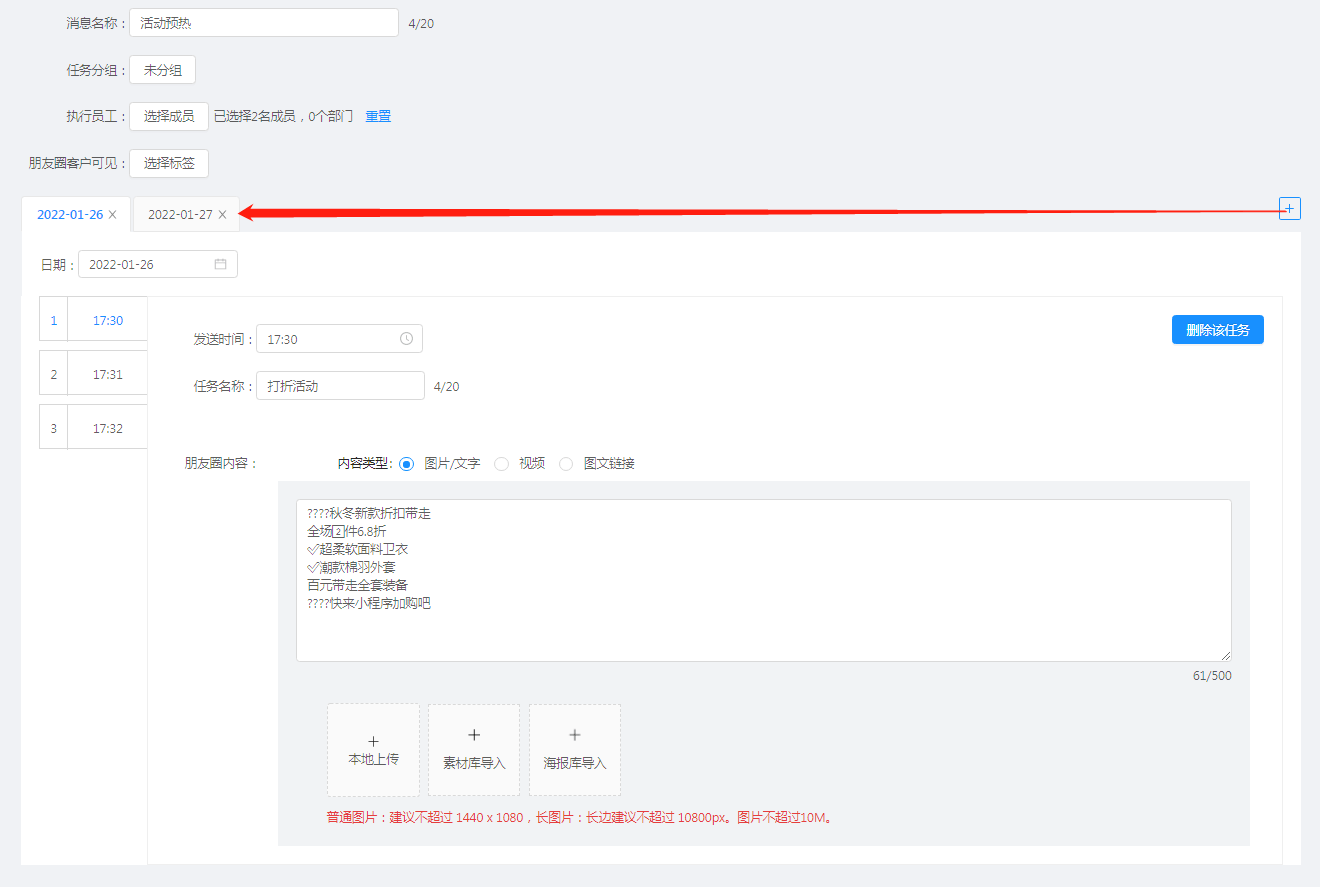Close the 2022-01-27 date tab
This screenshot has height=887, width=1320.
coord(222,215)
